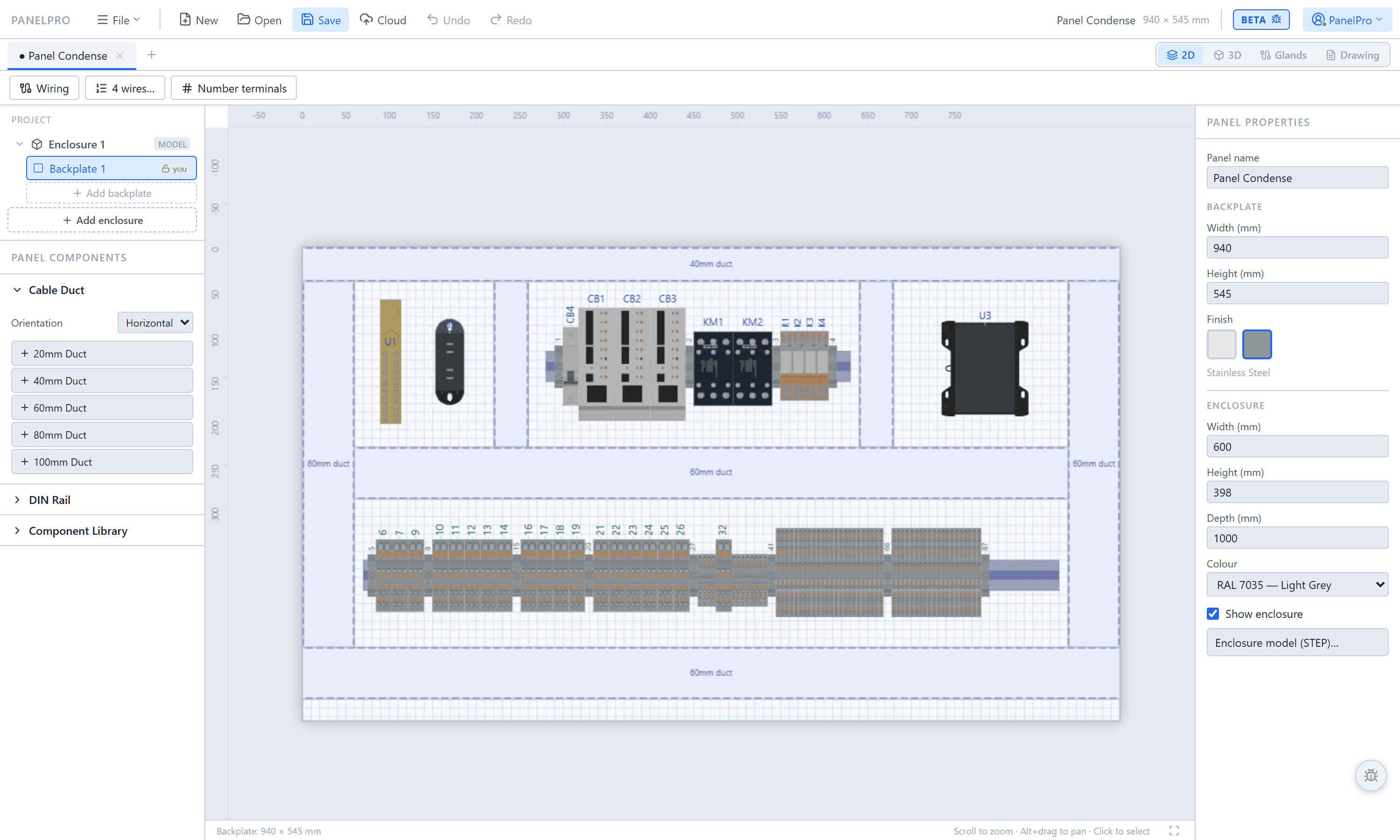Add a 60mm Duct
Viewport: 1400px width, 840px height.
[x=102, y=408]
